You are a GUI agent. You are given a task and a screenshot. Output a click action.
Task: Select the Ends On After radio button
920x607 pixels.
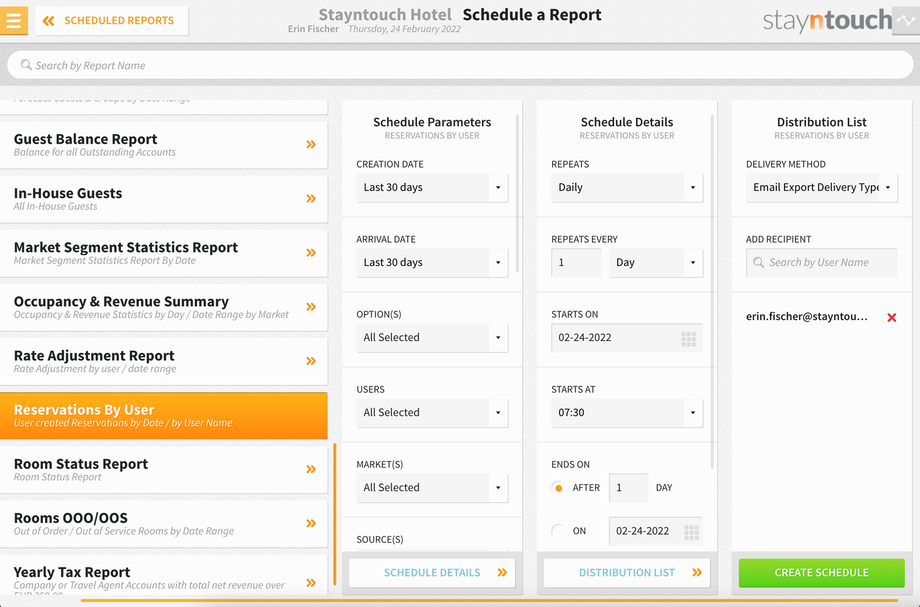[558, 487]
